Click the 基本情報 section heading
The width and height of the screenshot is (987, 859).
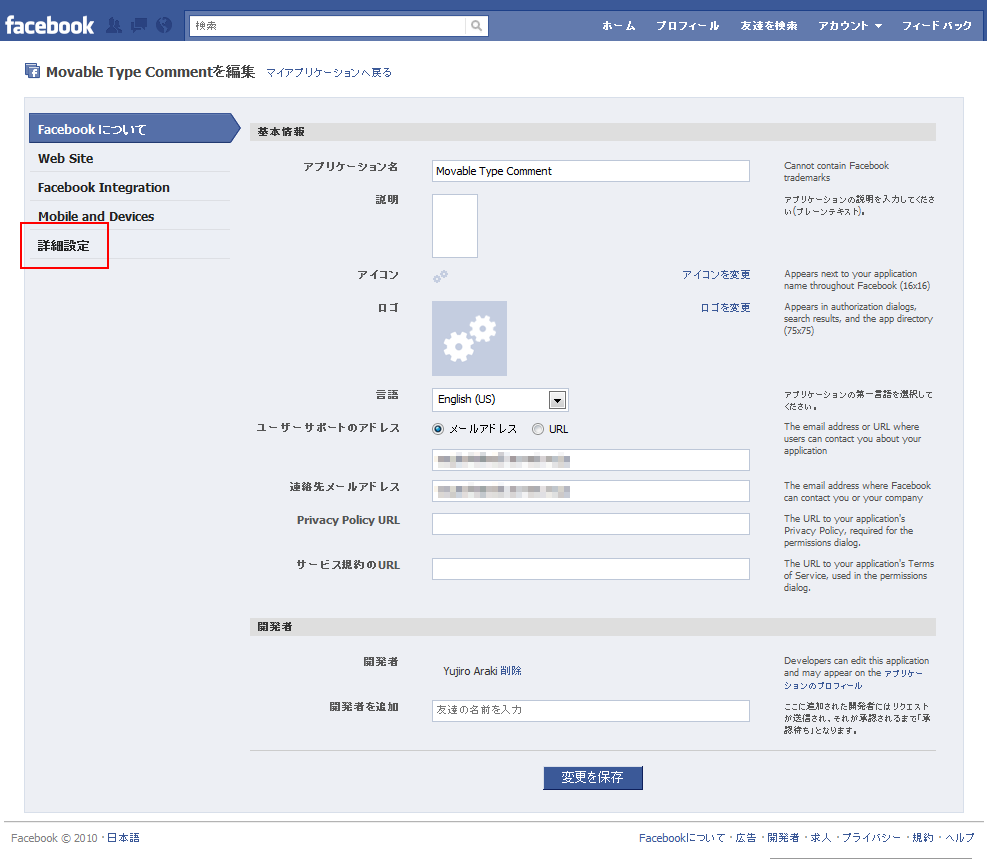pyautogui.click(x=281, y=132)
